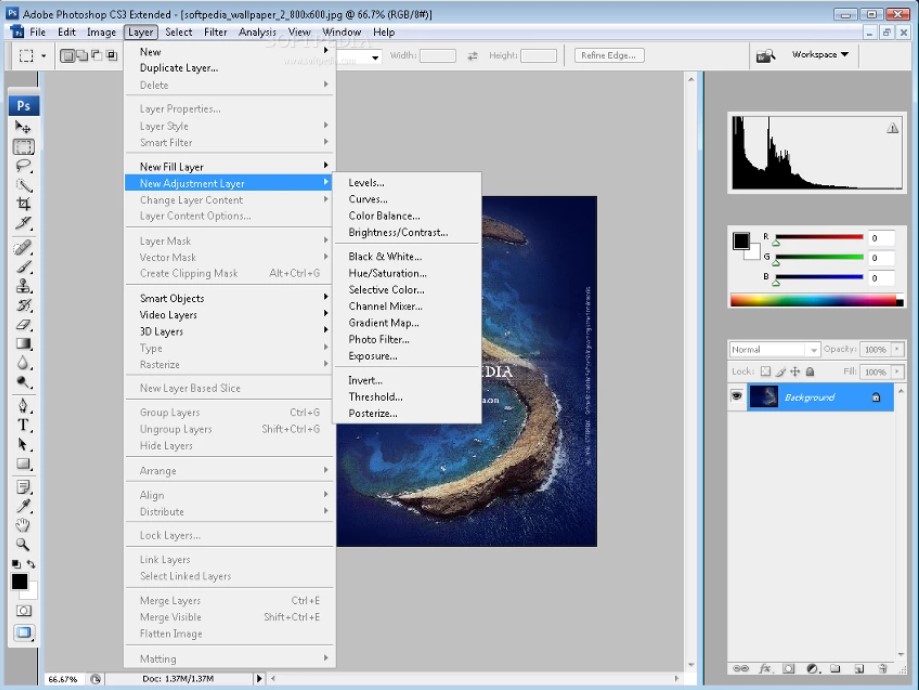
Task: Hide the Background layer visibility eye
Action: coord(736,396)
